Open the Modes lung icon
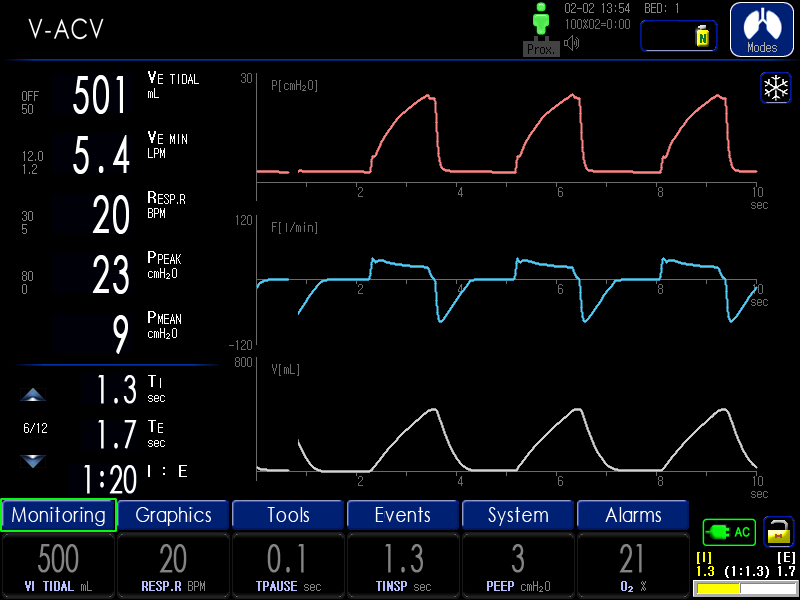 pos(762,29)
